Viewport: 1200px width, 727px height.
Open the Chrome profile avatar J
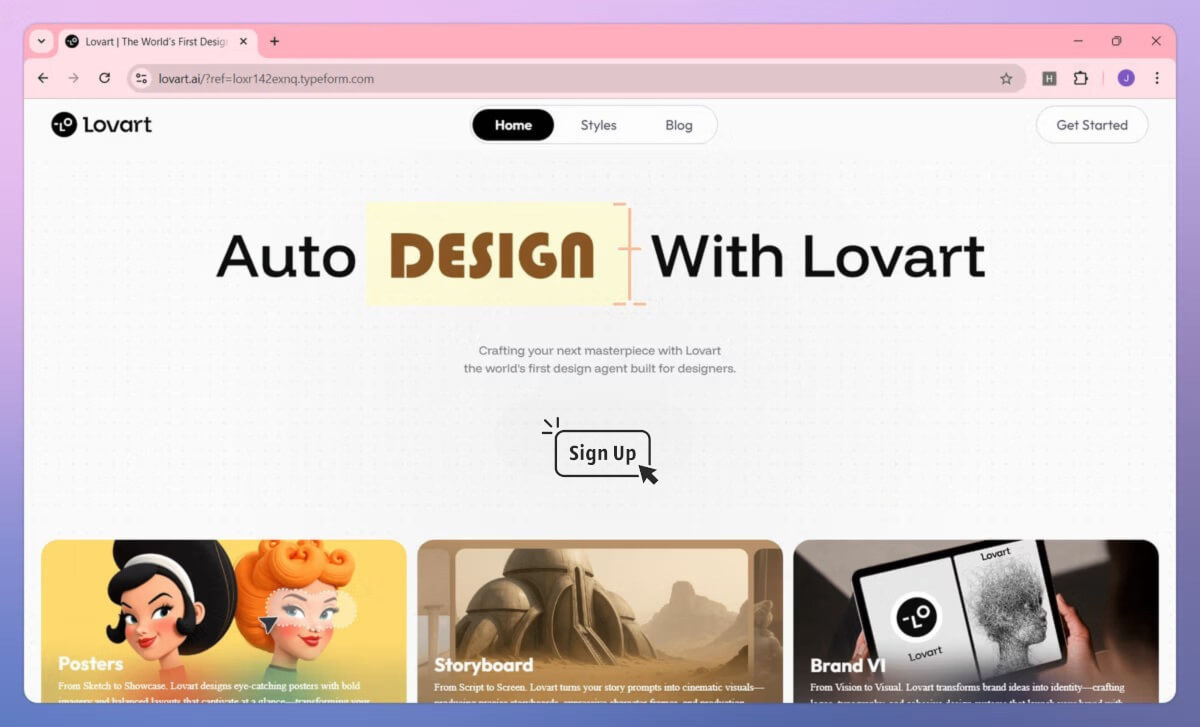(1126, 78)
